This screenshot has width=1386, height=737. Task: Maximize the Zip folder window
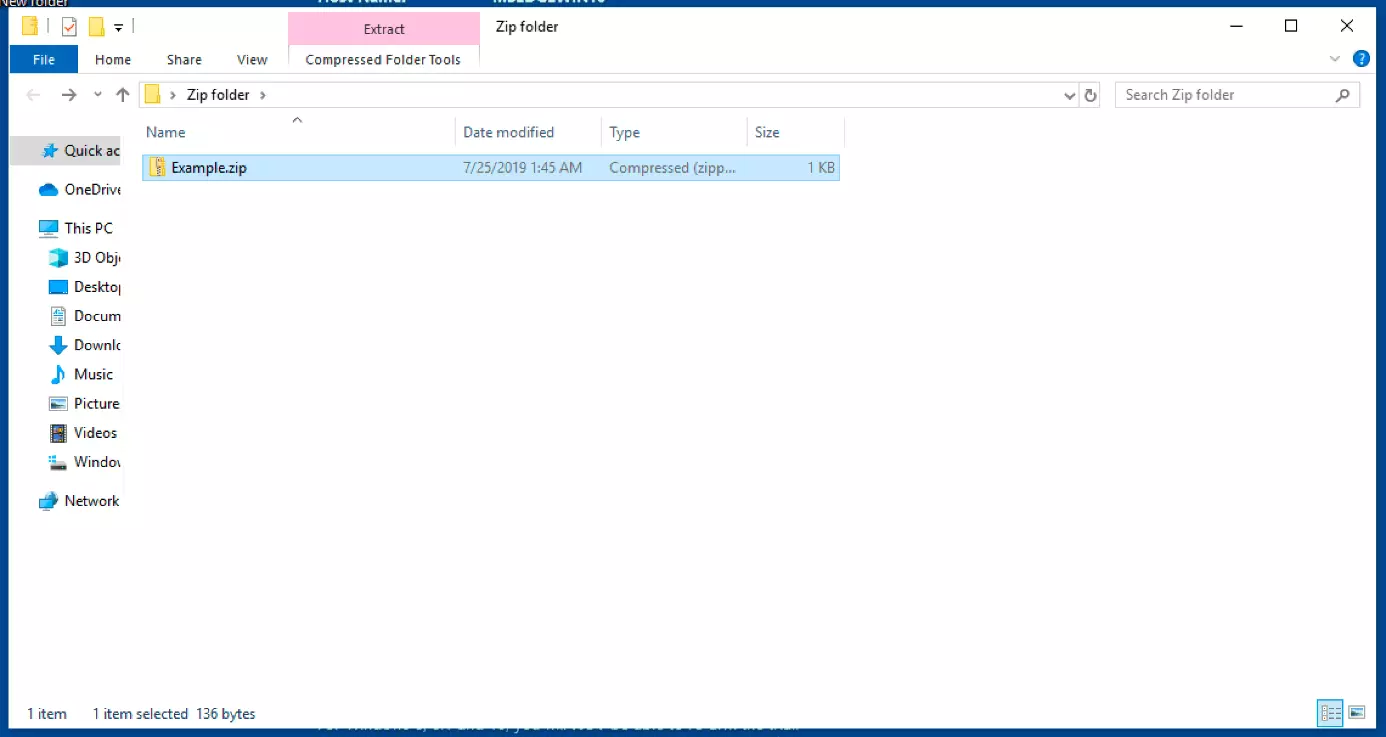pyautogui.click(x=1291, y=26)
